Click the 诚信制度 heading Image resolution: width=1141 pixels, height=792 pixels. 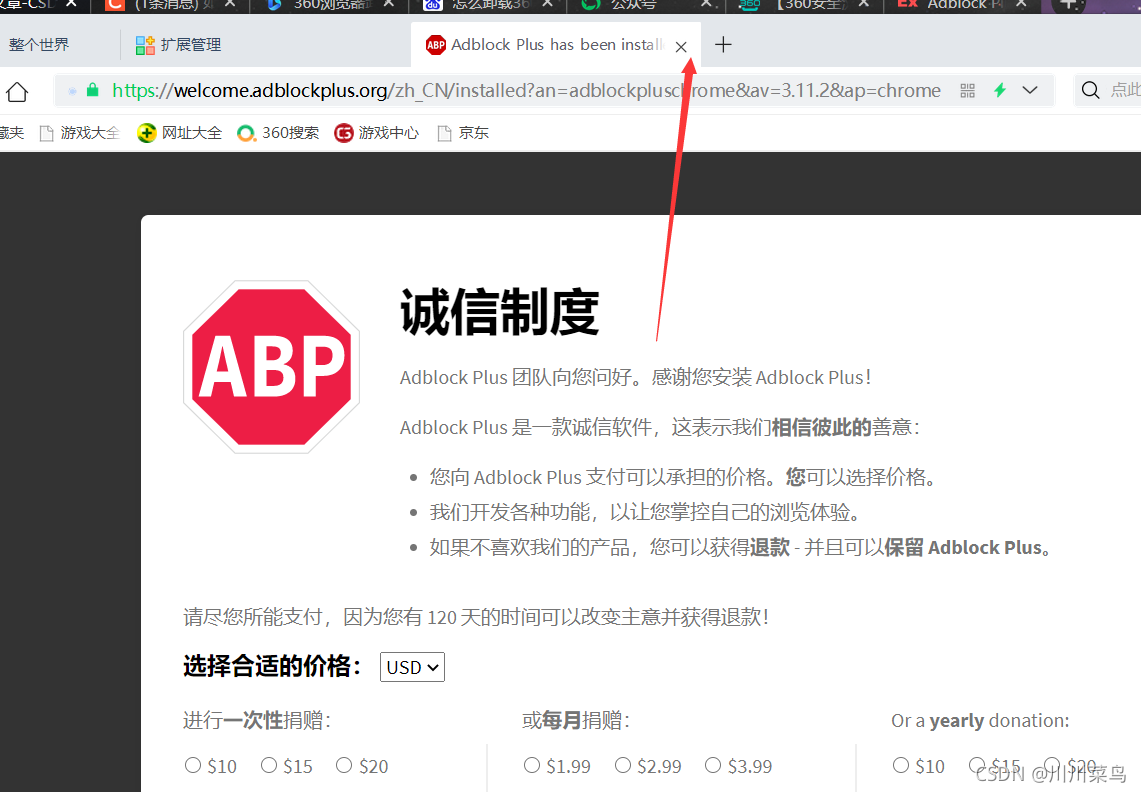(x=500, y=313)
